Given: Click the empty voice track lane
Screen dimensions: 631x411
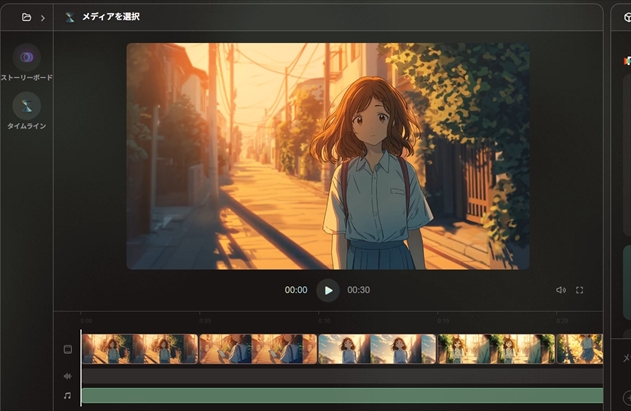Looking at the screenshot, I should (340, 376).
